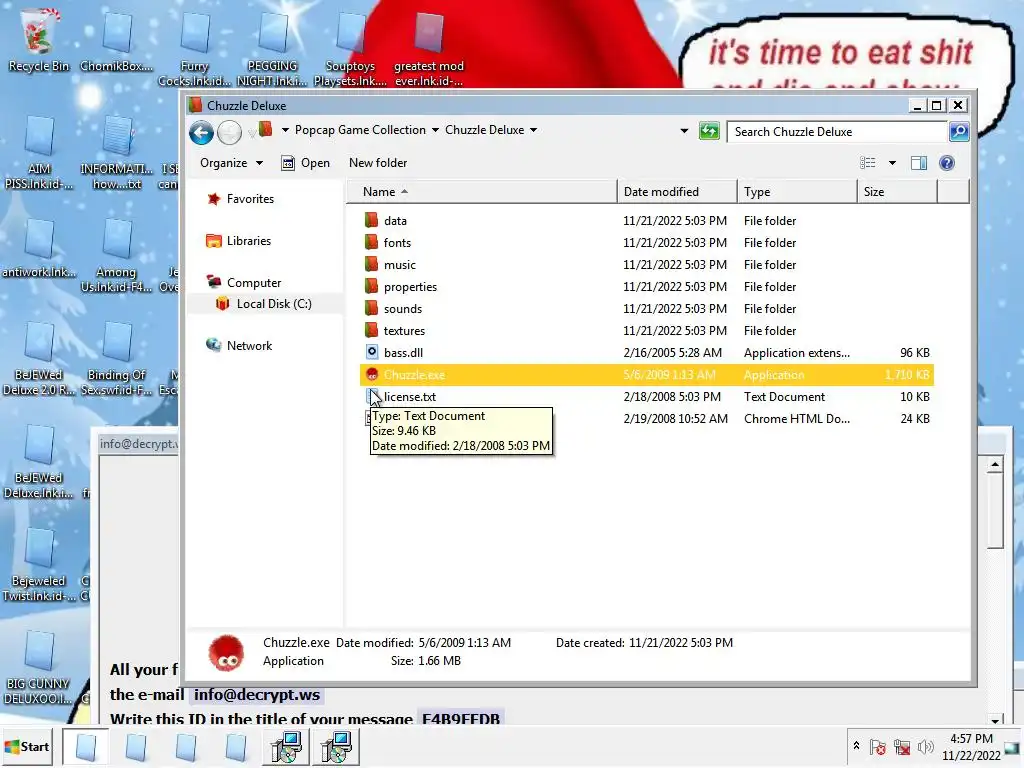Click the Chuzzle.exe red fuzzy icon

pyautogui.click(x=372, y=374)
